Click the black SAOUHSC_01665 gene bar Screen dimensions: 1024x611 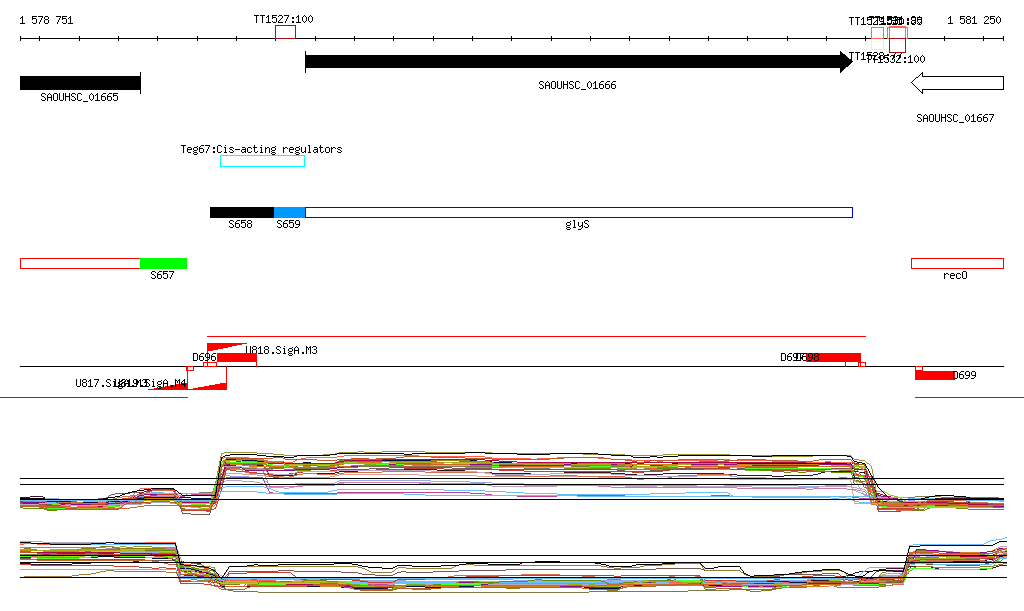coord(80,83)
